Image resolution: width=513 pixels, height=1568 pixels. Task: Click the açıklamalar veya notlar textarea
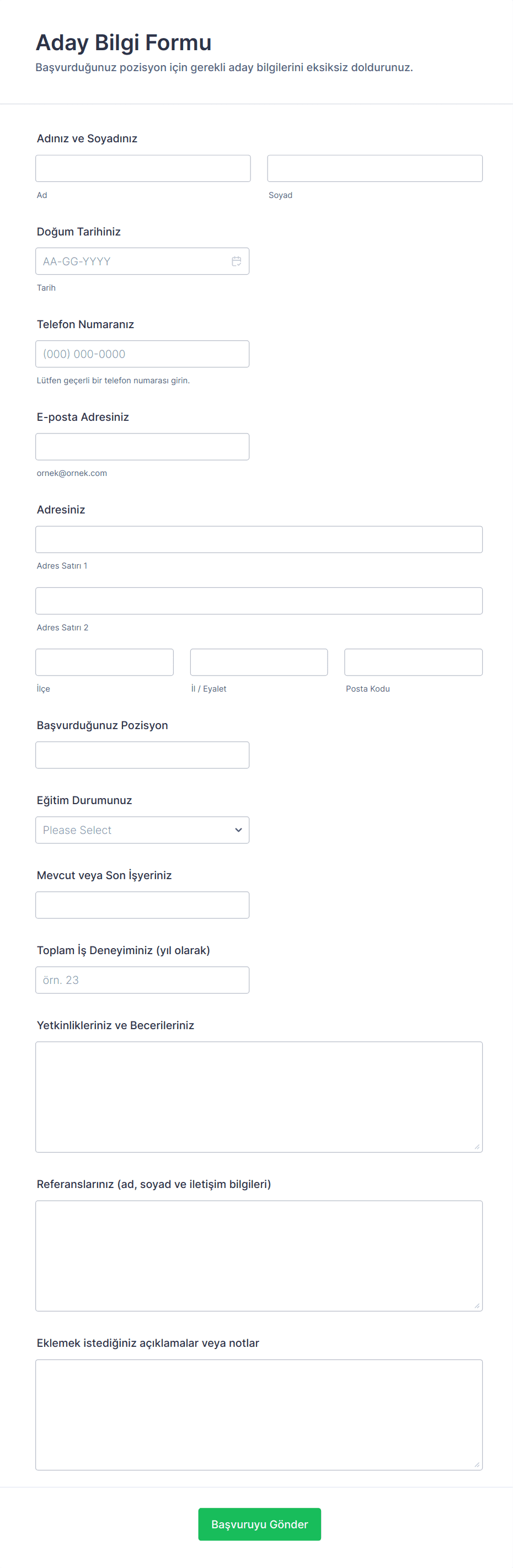(259, 1415)
